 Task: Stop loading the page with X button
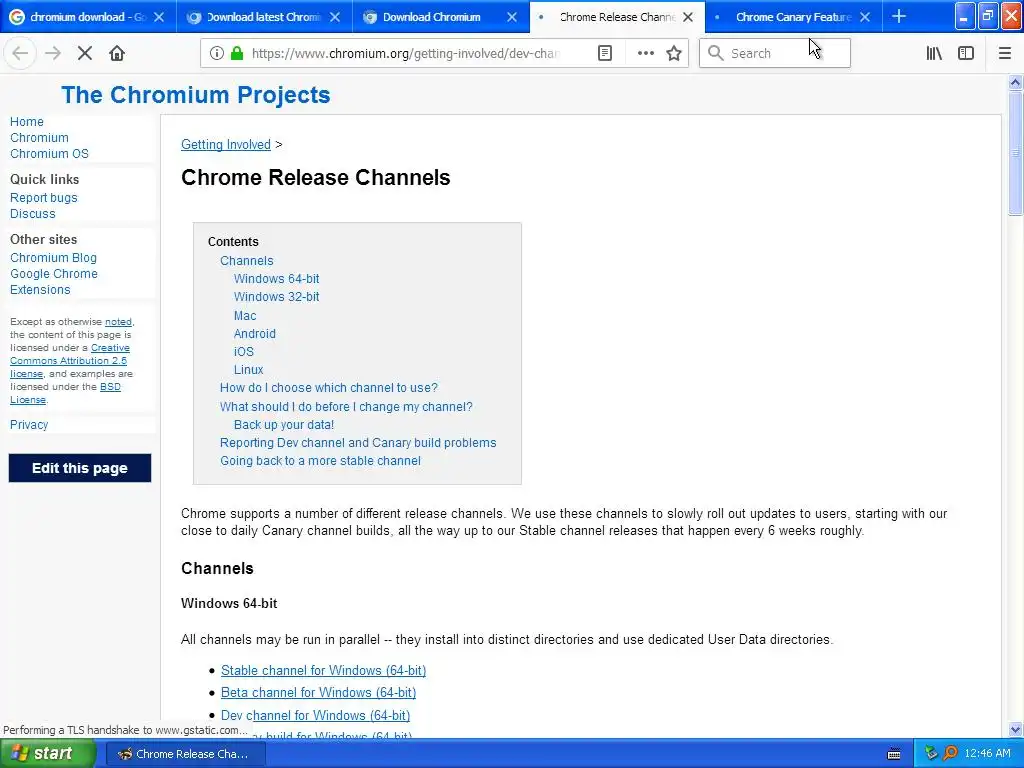click(85, 54)
